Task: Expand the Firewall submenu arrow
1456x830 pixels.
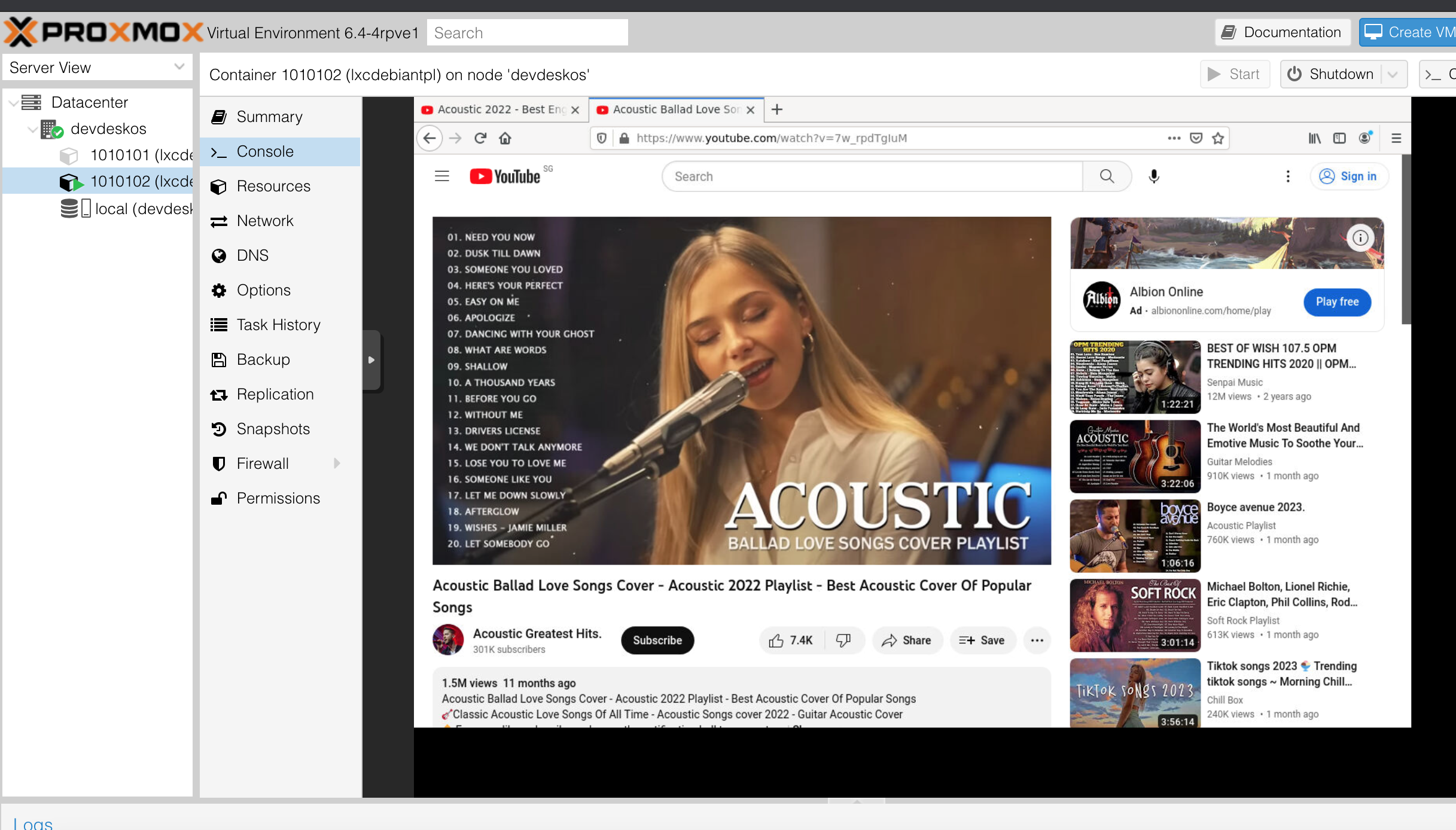Action: [337, 463]
